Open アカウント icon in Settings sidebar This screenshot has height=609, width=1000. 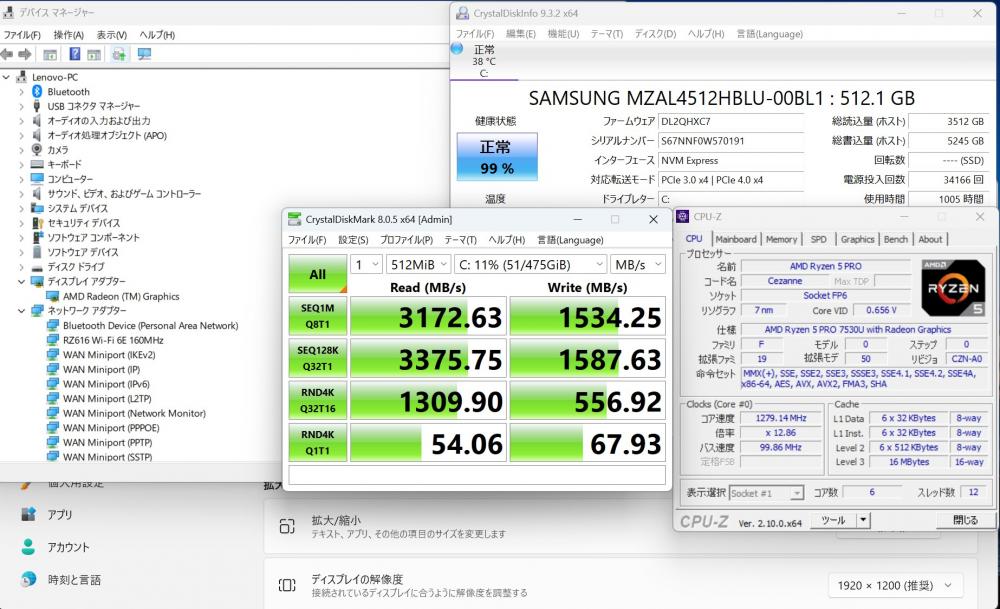tap(28, 547)
